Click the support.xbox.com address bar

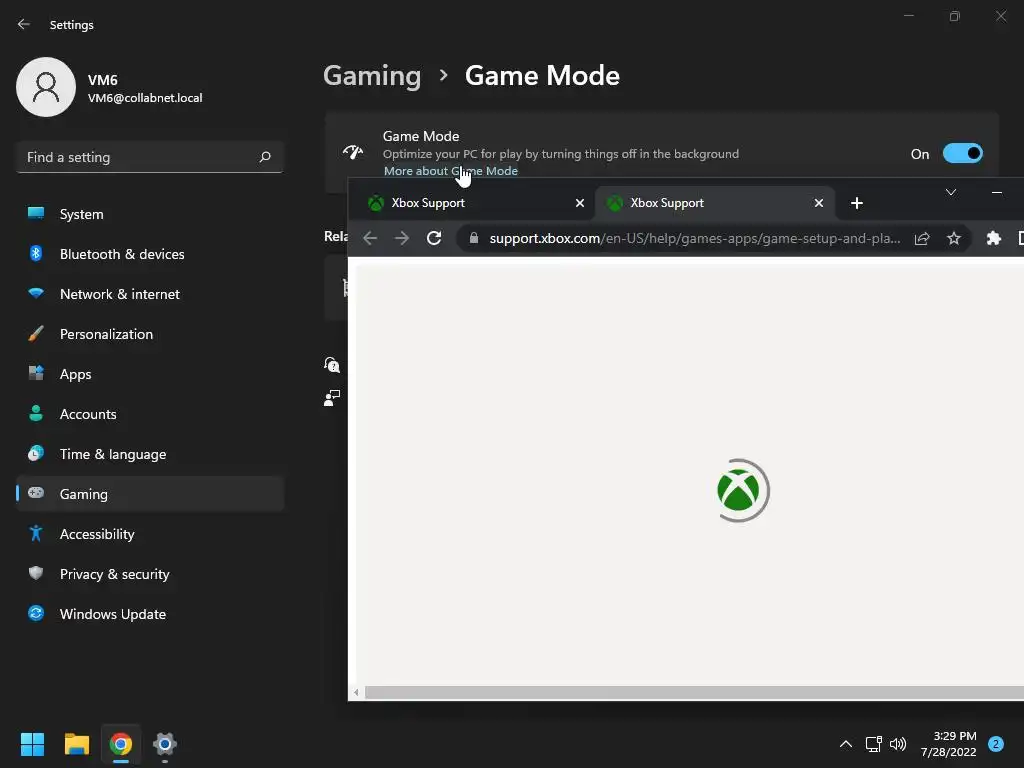(x=695, y=238)
